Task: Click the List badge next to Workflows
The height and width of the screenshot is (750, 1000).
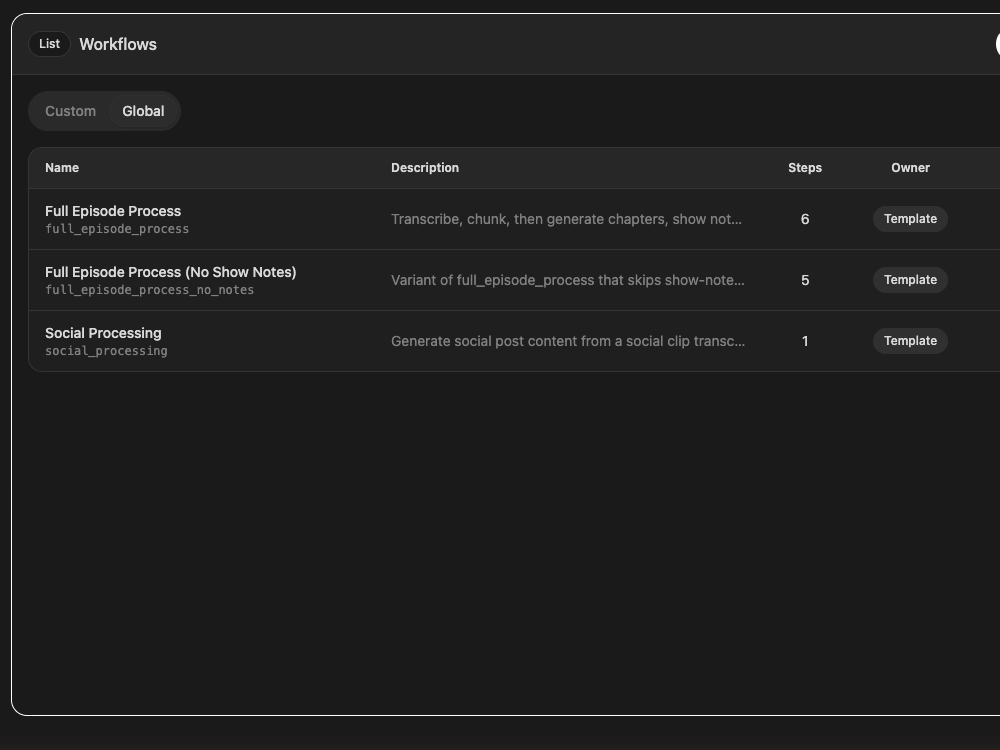Action: tap(49, 44)
